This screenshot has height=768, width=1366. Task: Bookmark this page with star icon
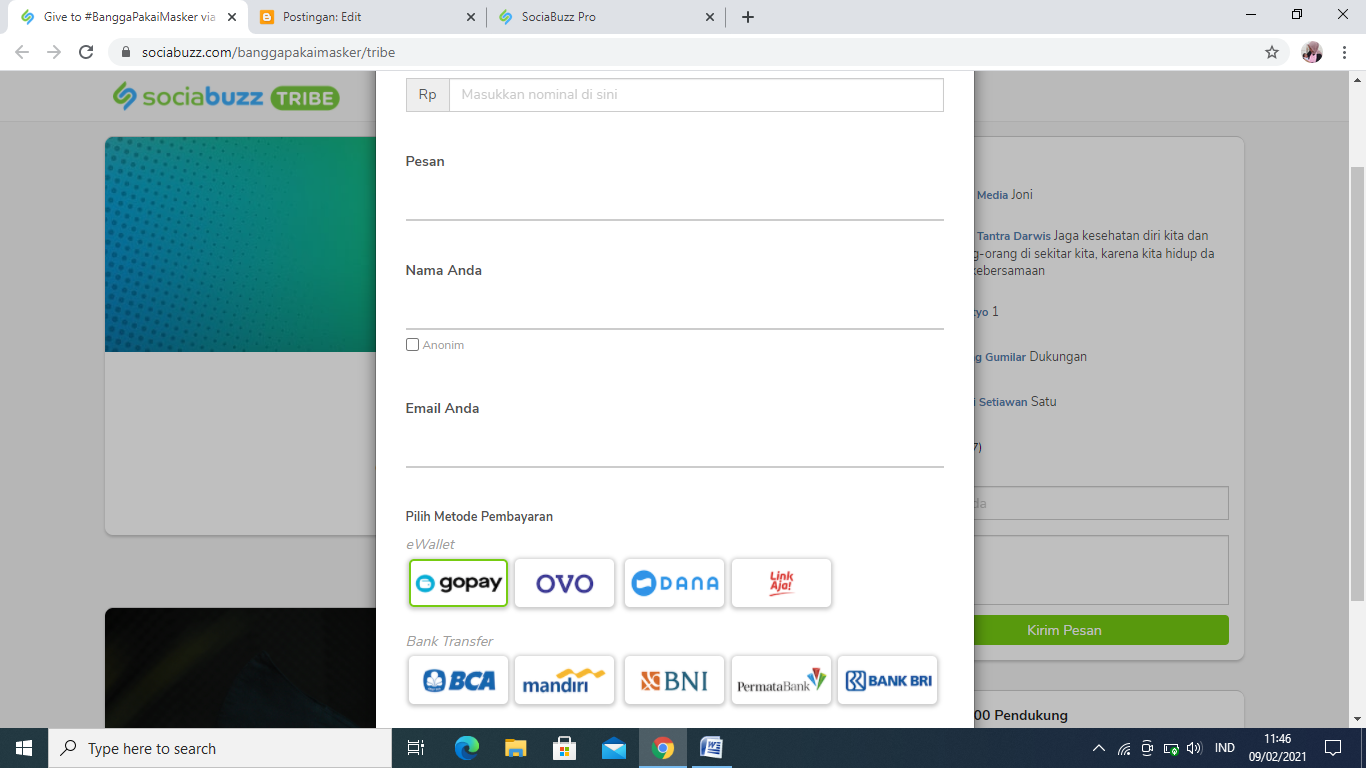tap(1272, 52)
